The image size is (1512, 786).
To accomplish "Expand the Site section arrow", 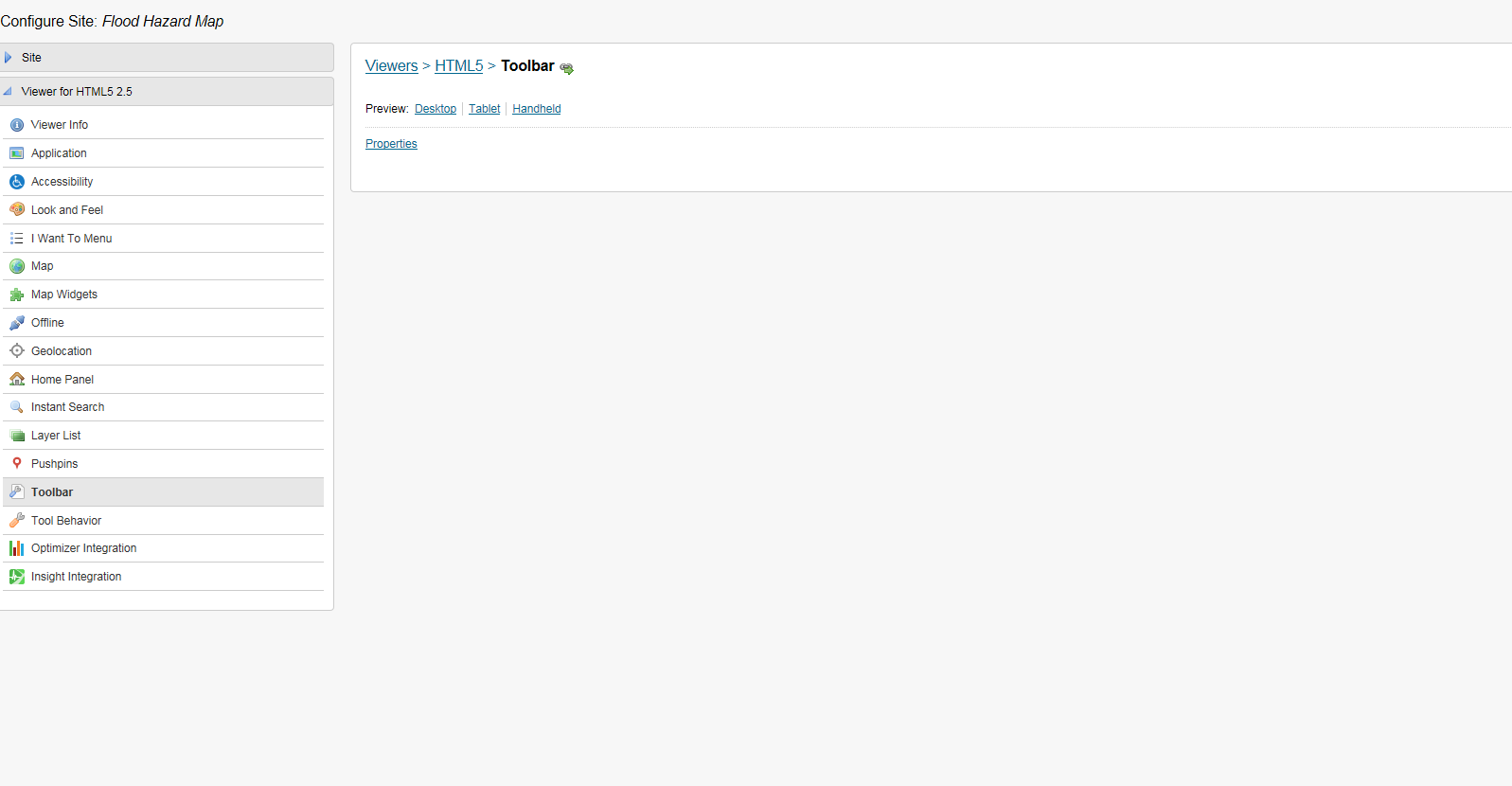I will pos(9,58).
